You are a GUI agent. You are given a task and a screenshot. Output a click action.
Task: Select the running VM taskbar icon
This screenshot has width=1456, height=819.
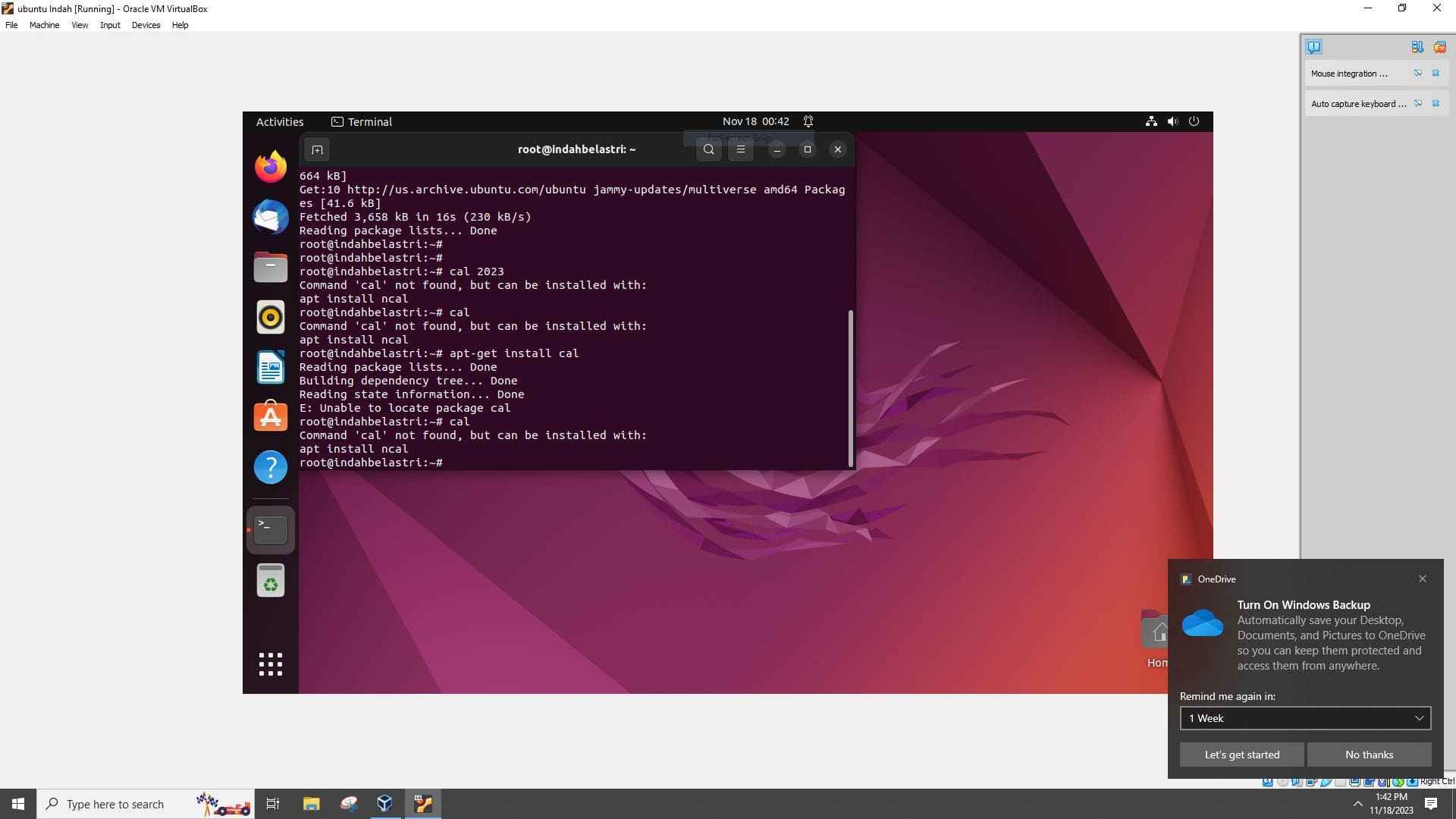coord(423,804)
